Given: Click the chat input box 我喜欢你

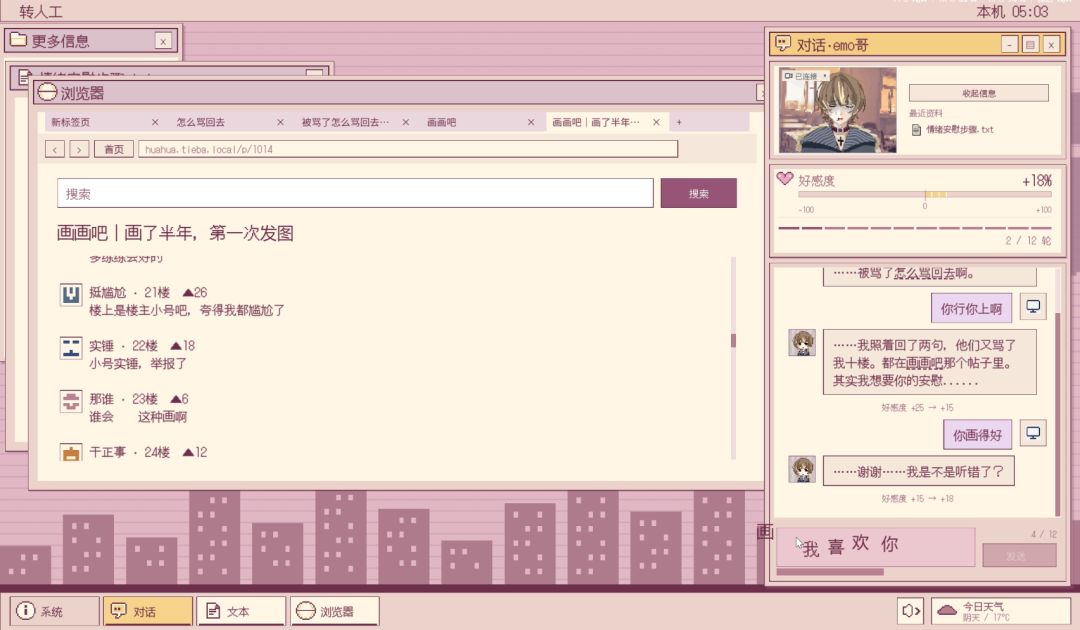Looking at the screenshot, I should 875,547.
